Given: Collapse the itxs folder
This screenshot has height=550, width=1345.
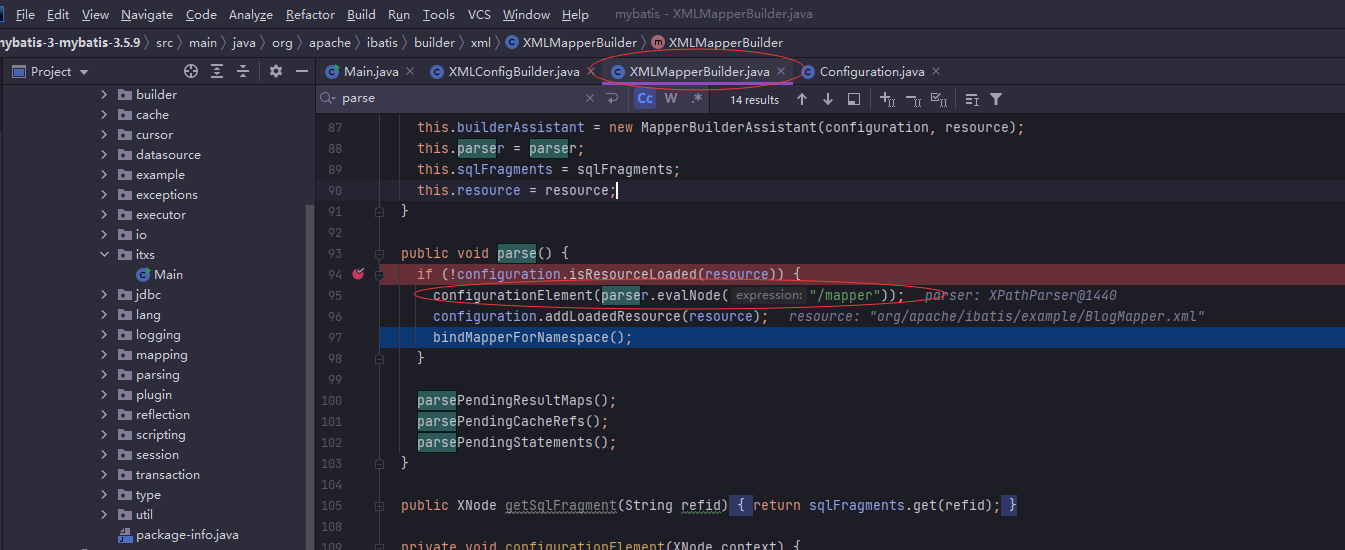Looking at the screenshot, I should coord(104,255).
